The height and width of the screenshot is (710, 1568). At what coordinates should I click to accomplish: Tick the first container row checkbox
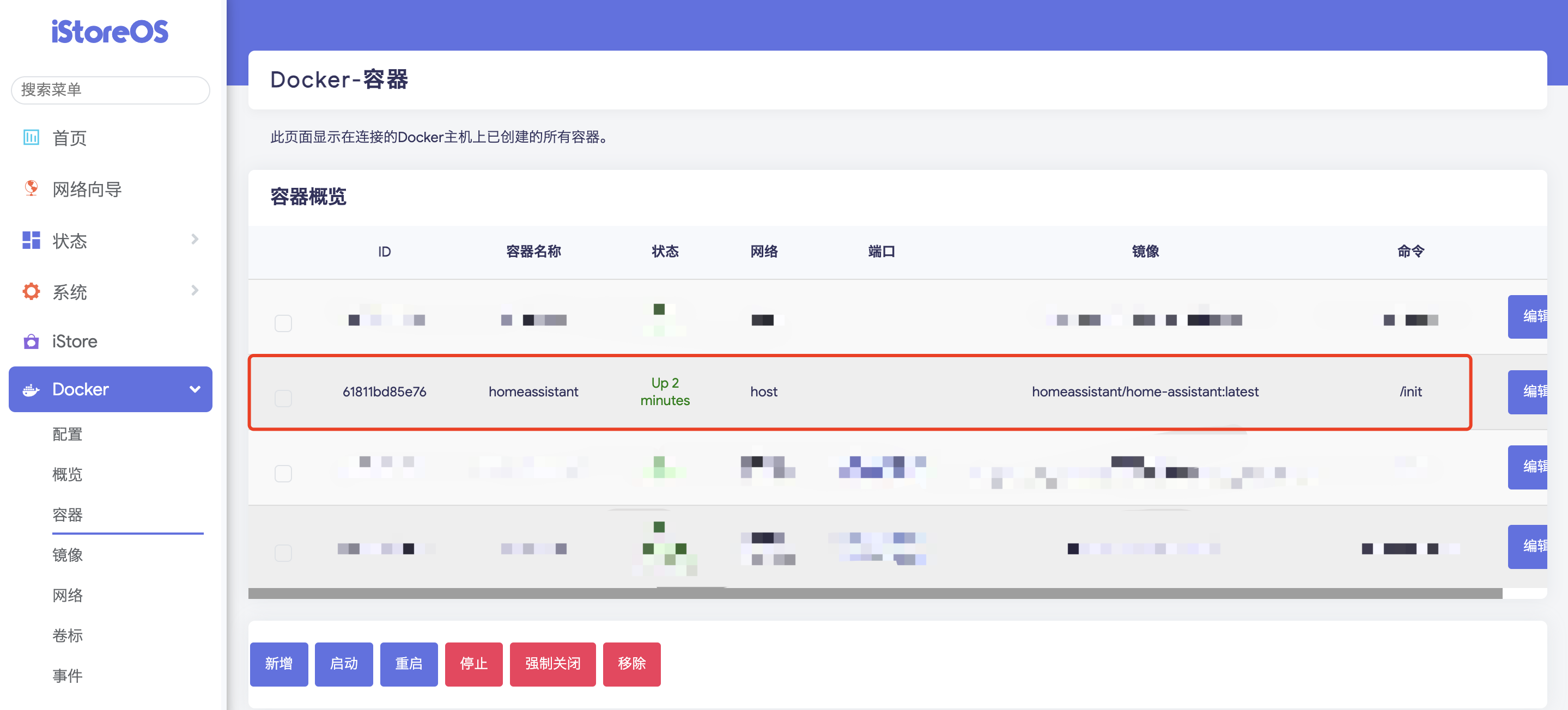283,323
